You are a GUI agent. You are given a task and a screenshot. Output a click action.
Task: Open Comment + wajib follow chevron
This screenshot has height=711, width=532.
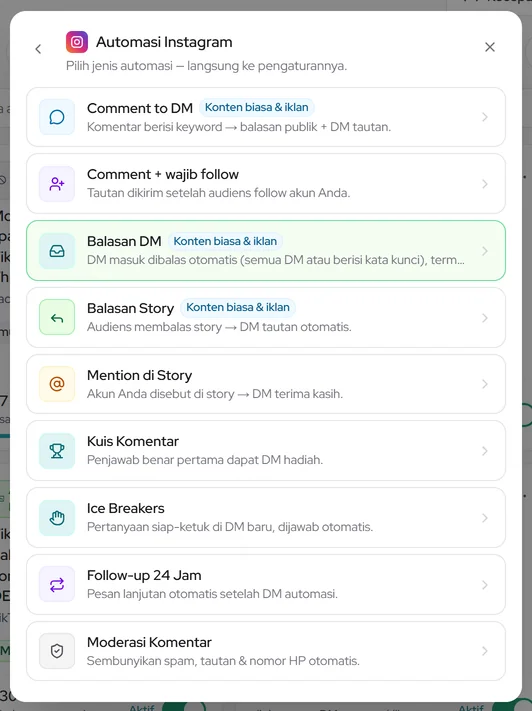485,184
